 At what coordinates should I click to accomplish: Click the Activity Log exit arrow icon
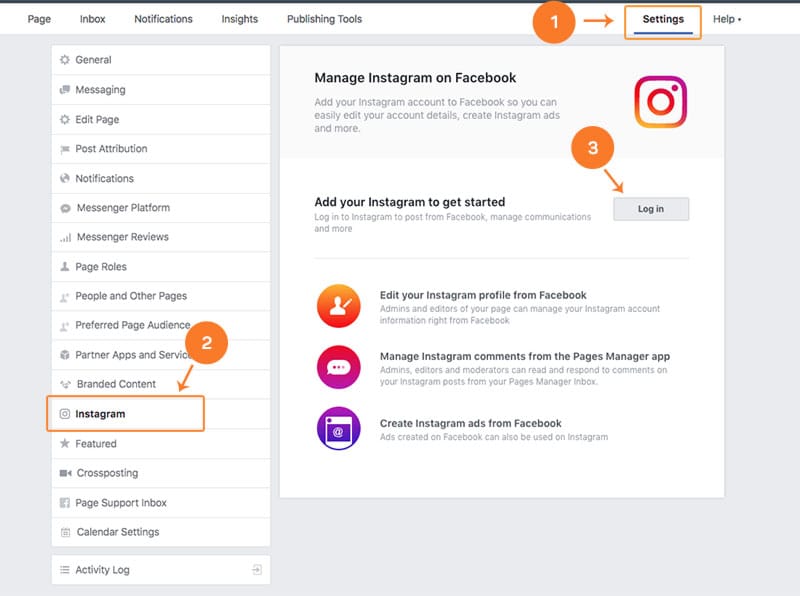coord(257,569)
